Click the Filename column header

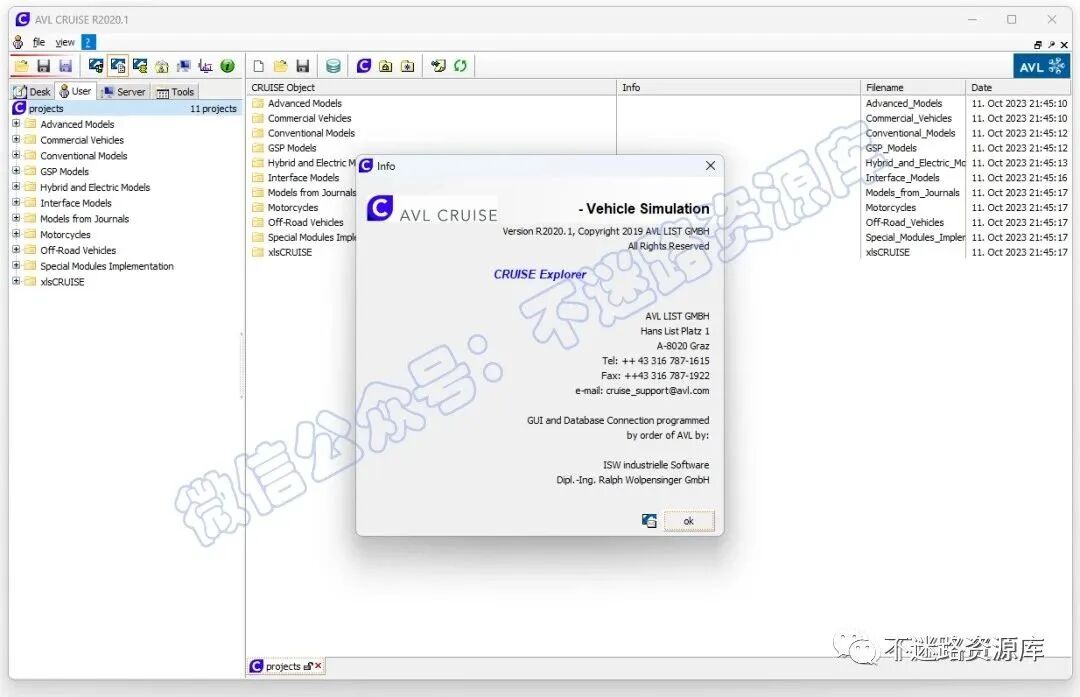[913, 87]
